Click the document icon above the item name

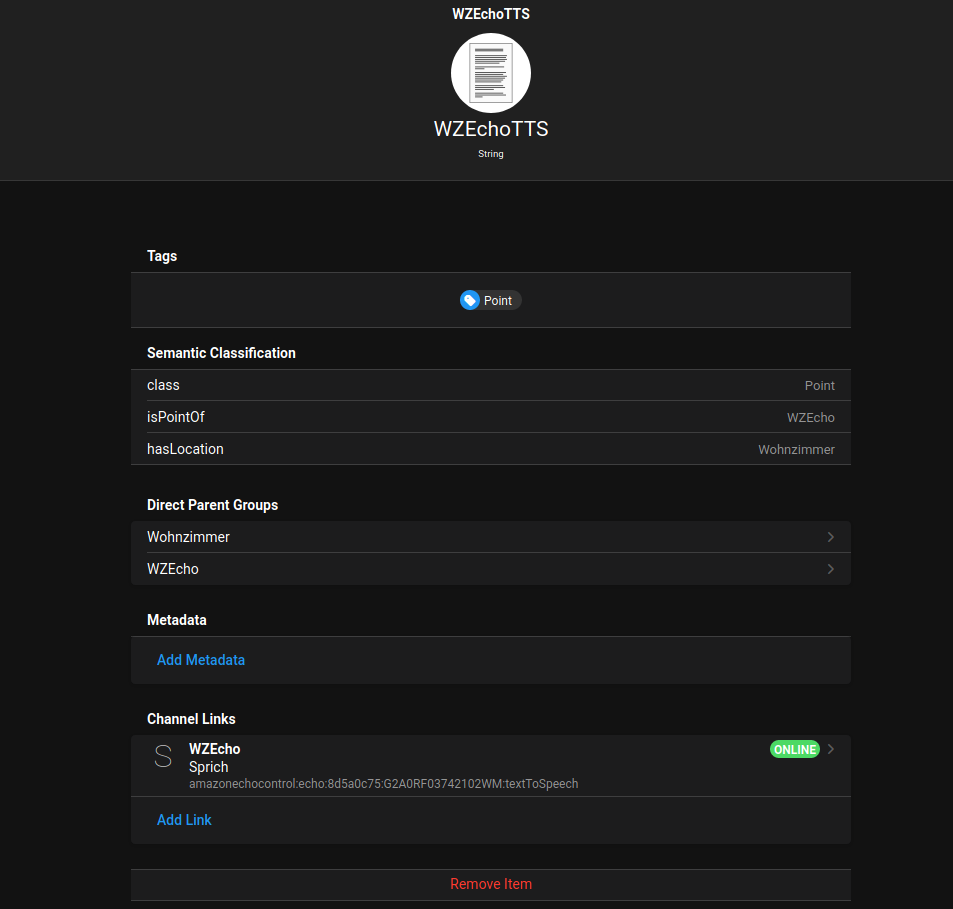pyautogui.click(x=490, y=73)
